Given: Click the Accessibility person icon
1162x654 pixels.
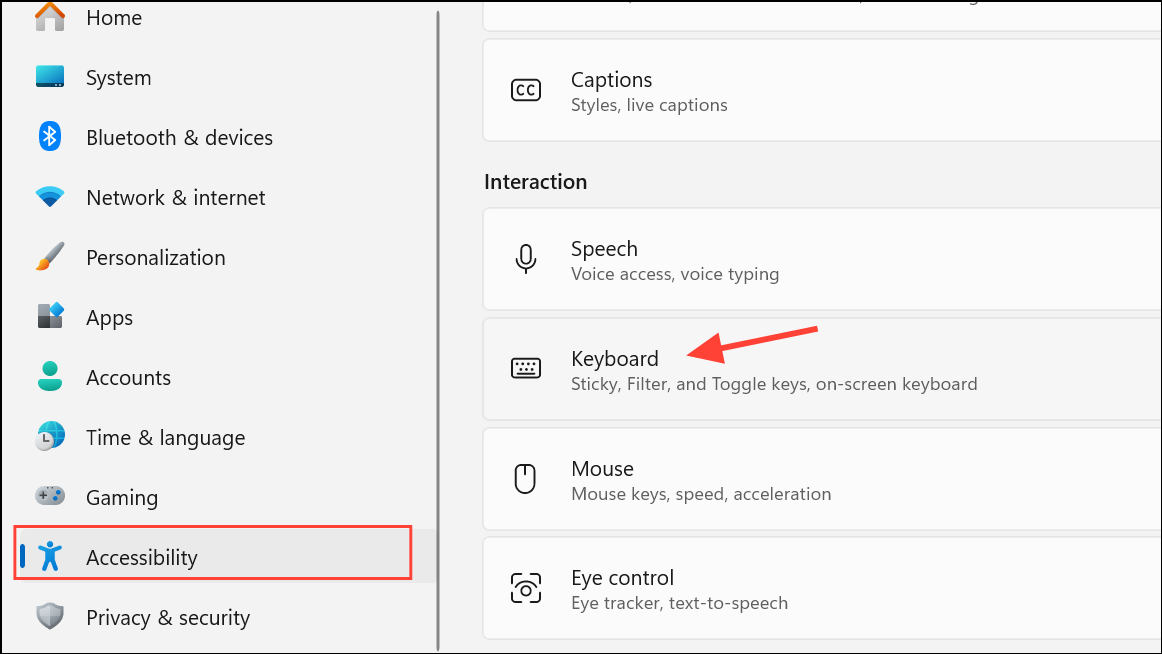Looking at the screenshot, I should [x=49, y=556].
